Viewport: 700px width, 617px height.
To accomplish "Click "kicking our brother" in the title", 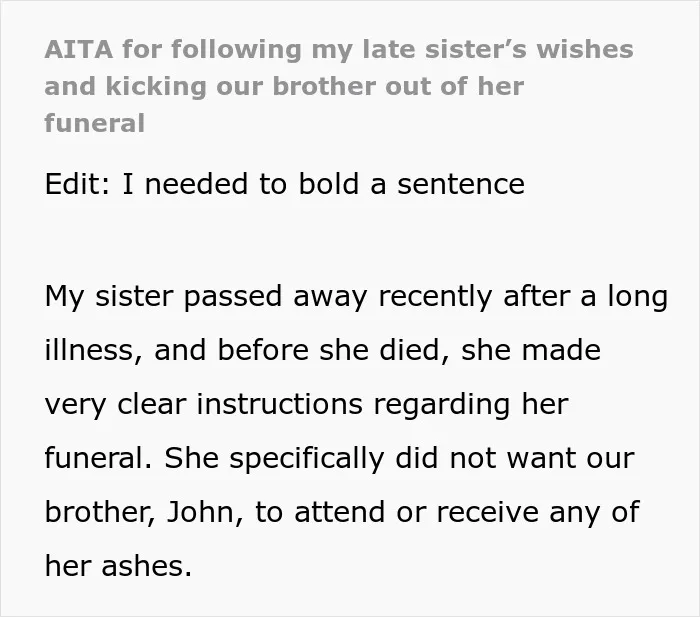I will click(243, 86).
